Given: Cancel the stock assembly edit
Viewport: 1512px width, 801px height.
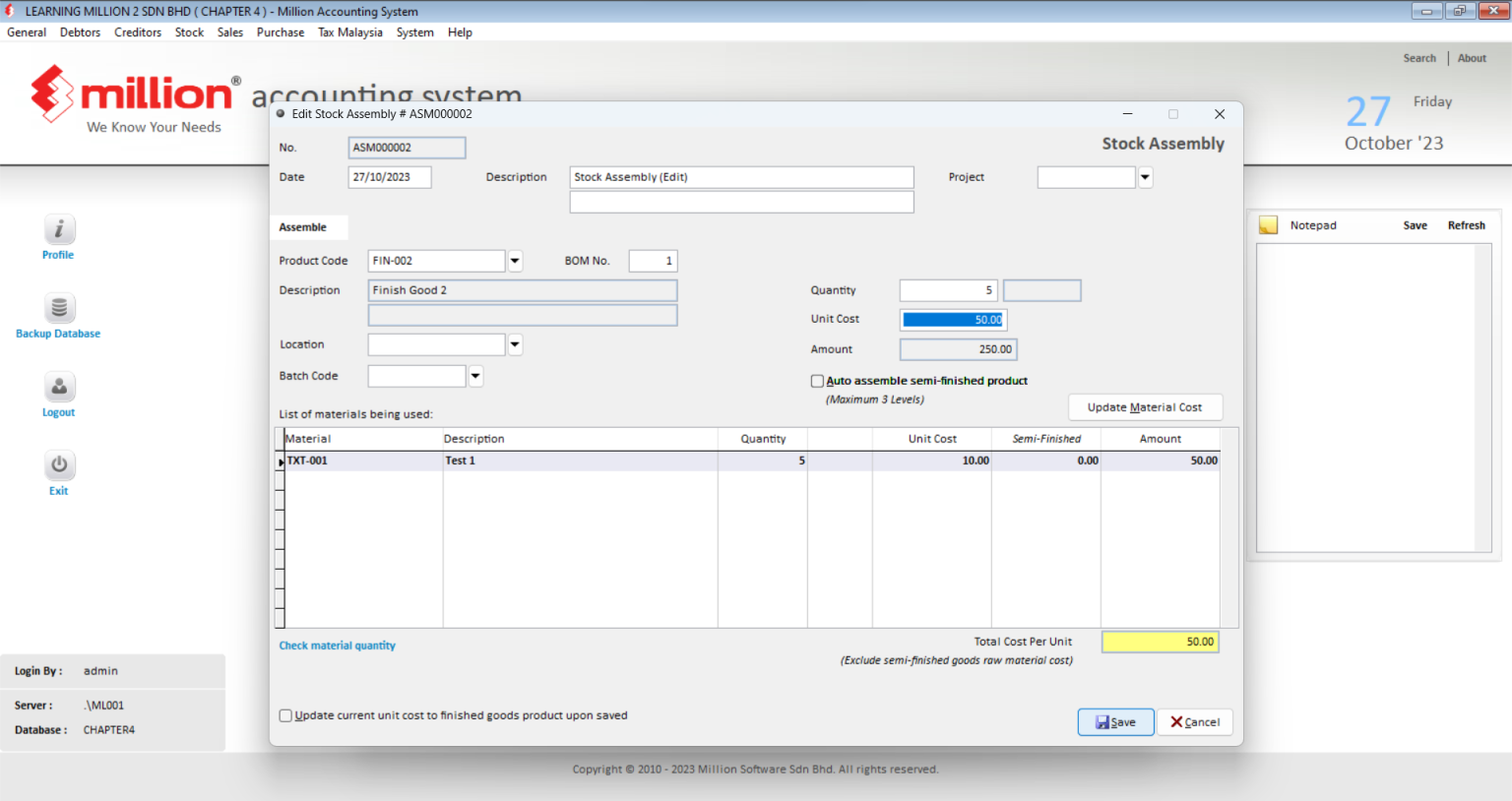Looking at the screenshot, I should (1195, 722).
